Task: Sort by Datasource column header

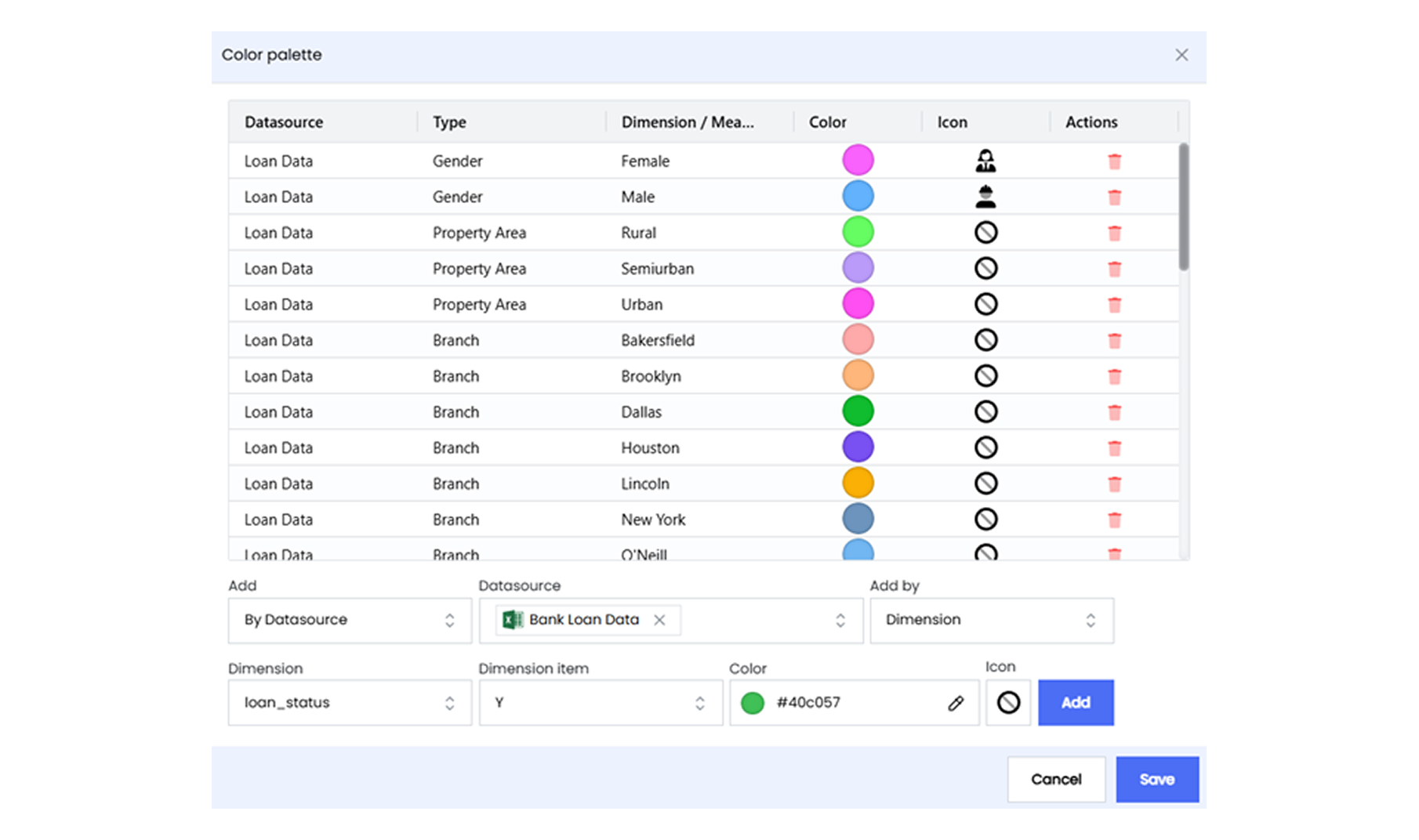Action: [284, 122]
